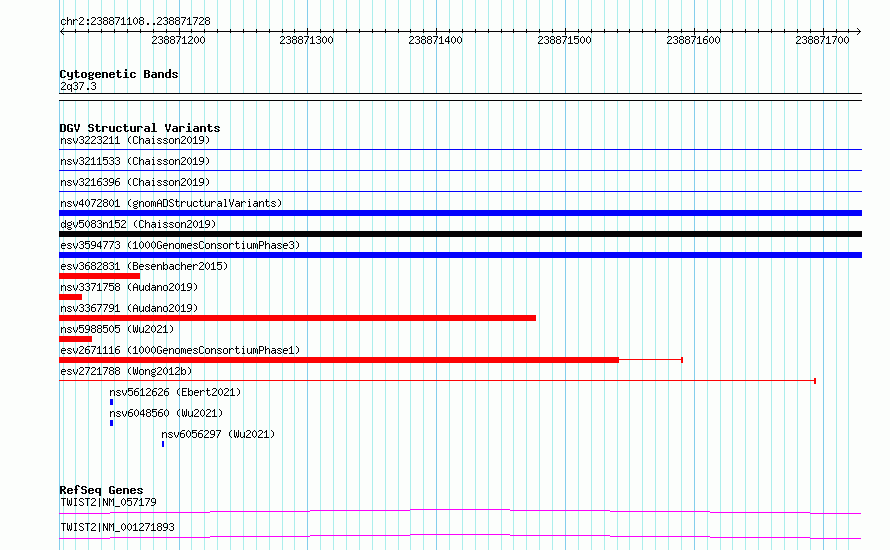Click the 2q37.3 cytogenetic band label
The height and width of the screenshot is (550, 890).
pos(78,86)
